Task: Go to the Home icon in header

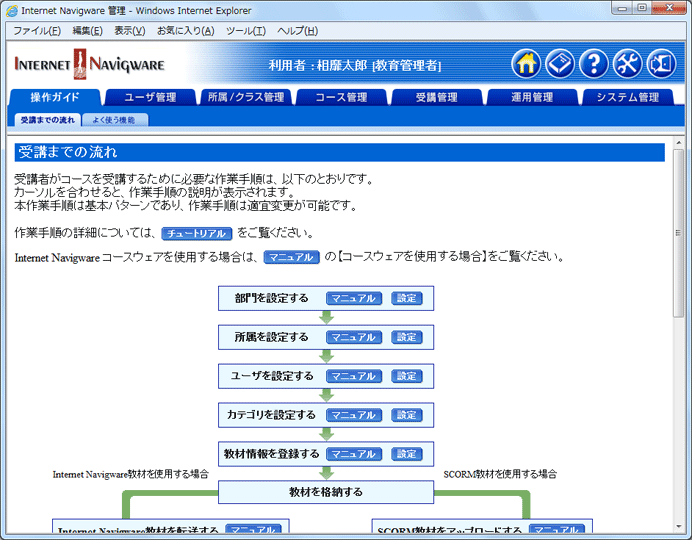Action: point(526,64)
